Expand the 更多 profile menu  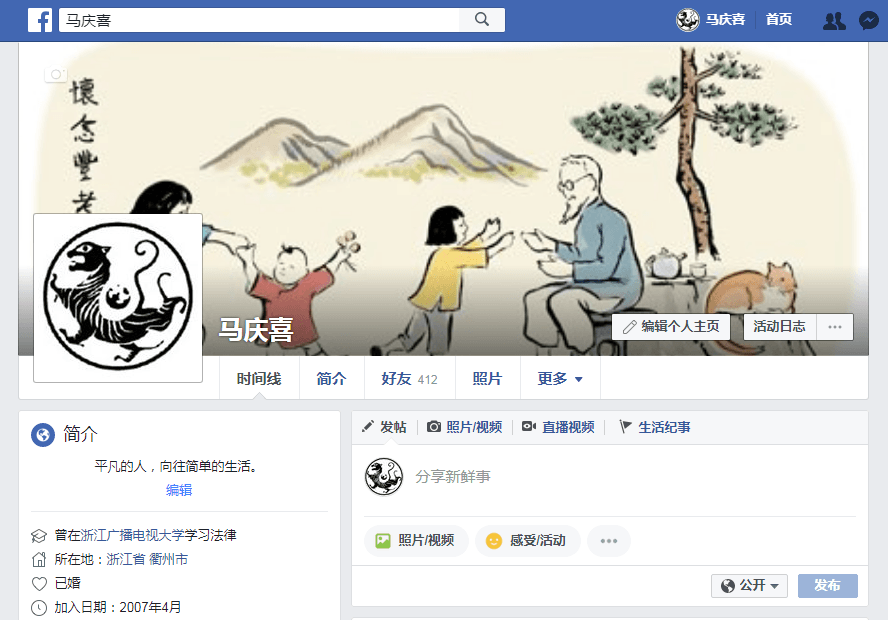560,378
